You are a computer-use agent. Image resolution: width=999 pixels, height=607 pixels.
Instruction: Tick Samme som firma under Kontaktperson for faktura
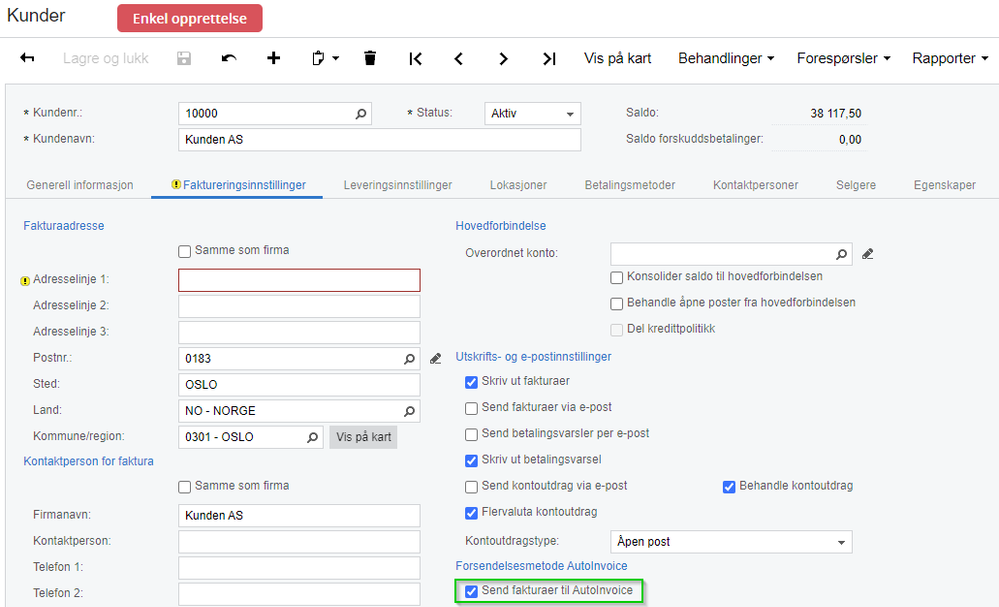(185, 487)
